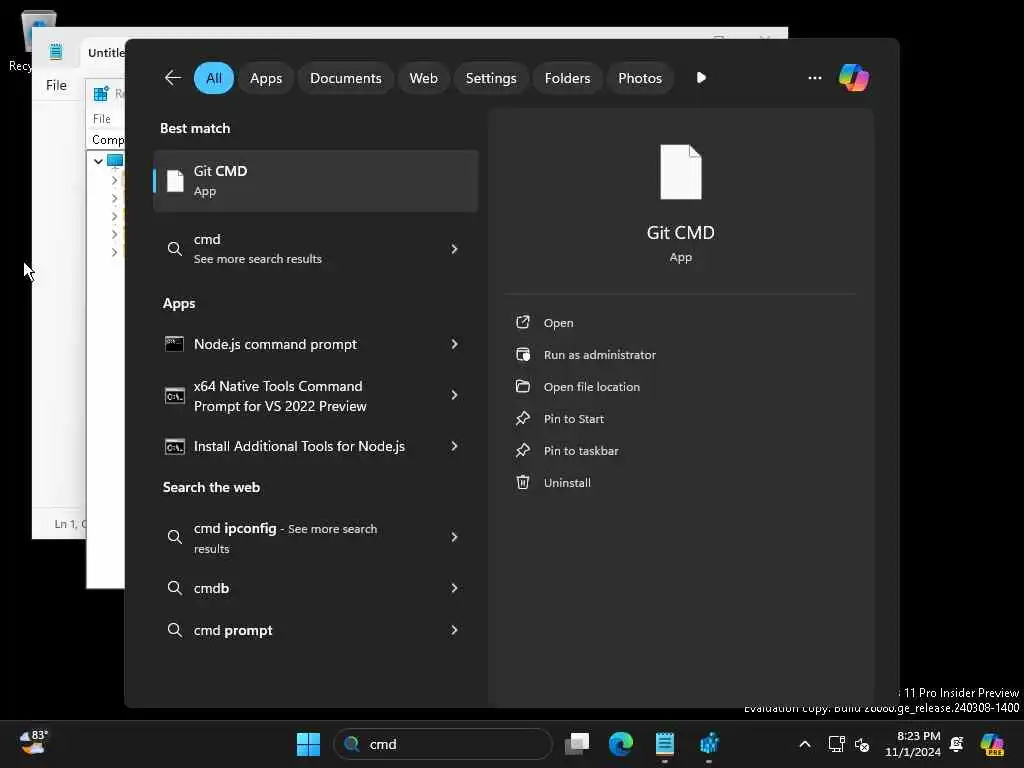Click the large Git CMD preview icon
Viewport: 1024px width, 768px height.
point(680,172)
